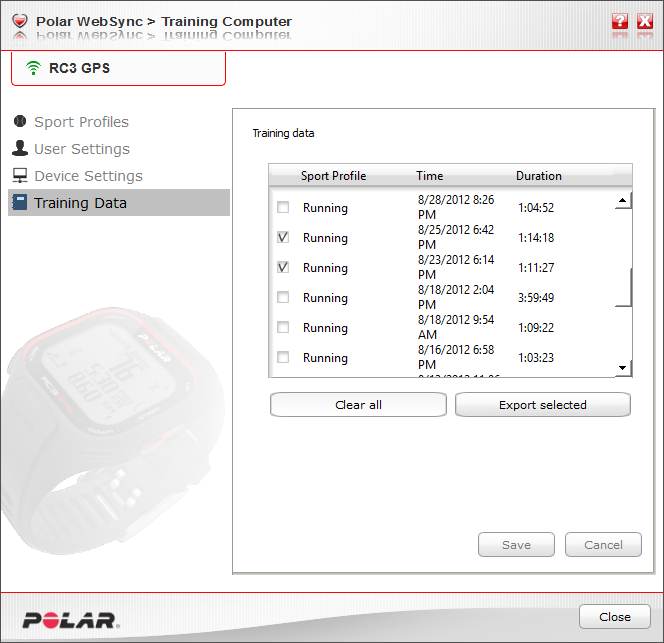Uncheck the 8/25/2012 6:42 PM running session
This screenshot has height=643, width=664.
[x=283, y=237]
